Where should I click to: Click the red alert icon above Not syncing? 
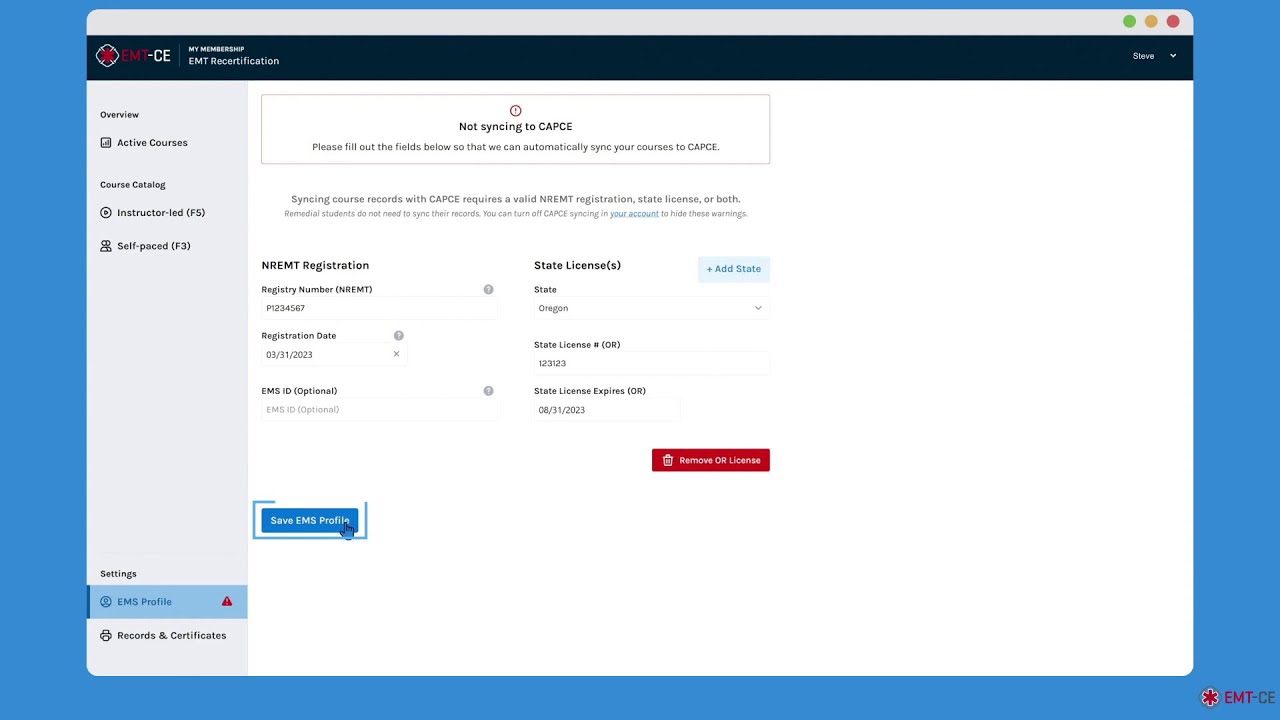pyautogui.click(x=515, y=111)
